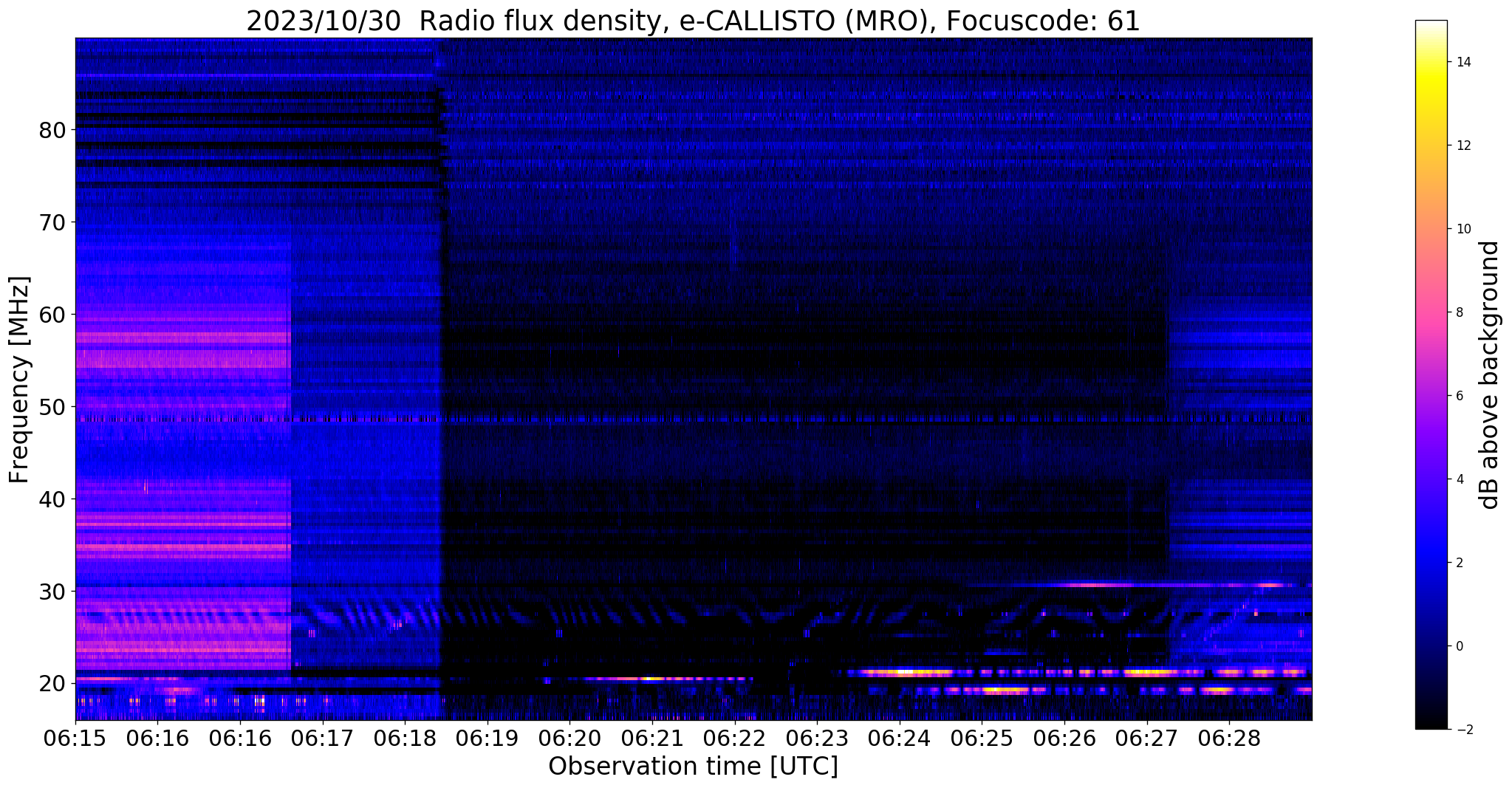Click the colorbar tick label 8
The width and height of the screenshot is (1512, 788).
tap(1458, 312)
